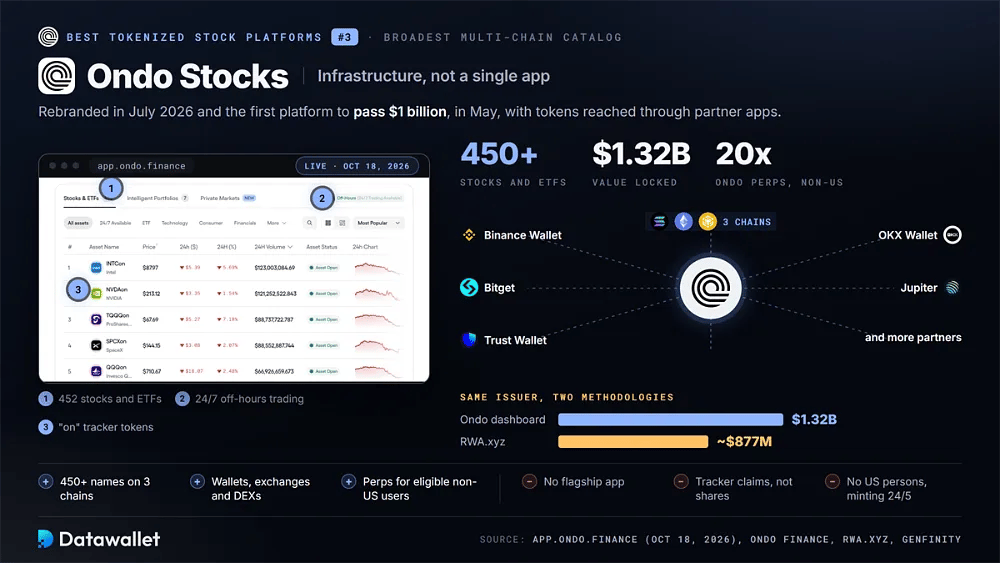Select the ETF filter chip

146,223
